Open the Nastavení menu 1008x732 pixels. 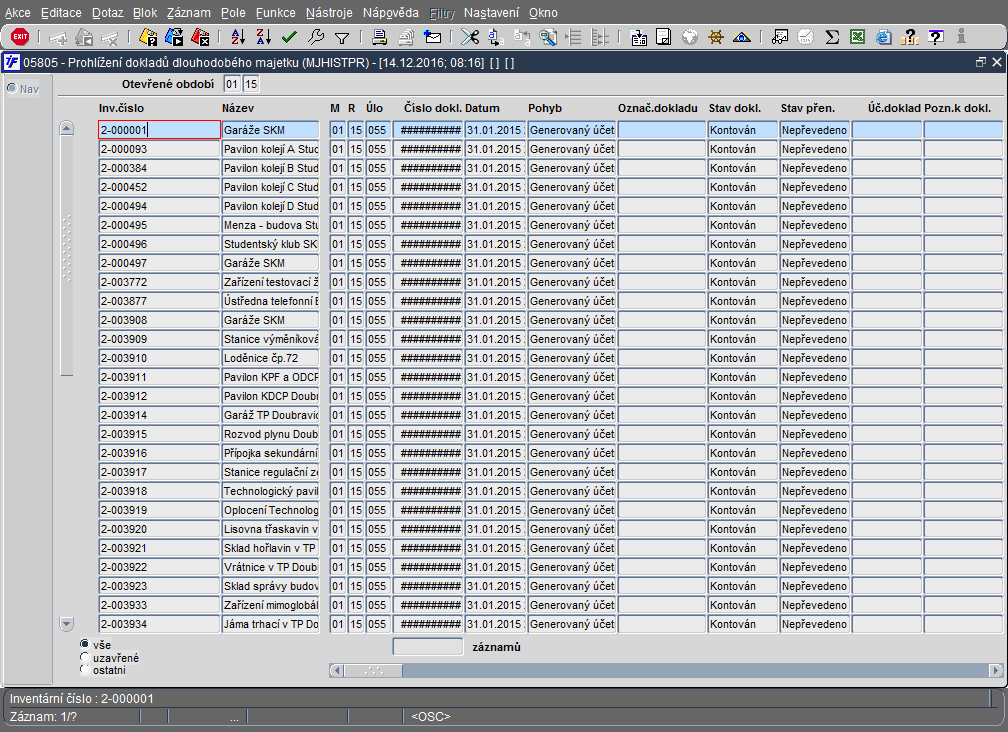click(x=491, y=13)
